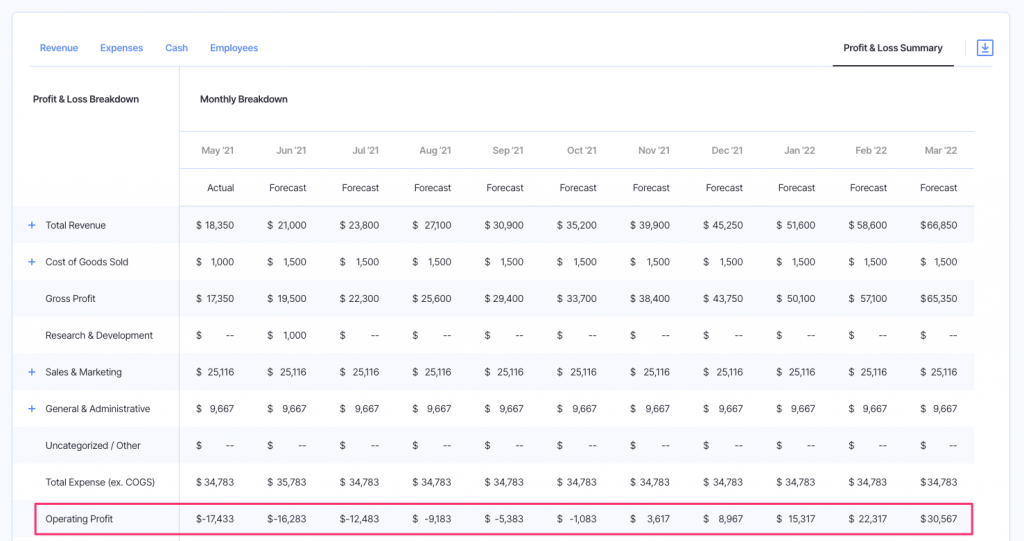
Task: Click the Jan '22 column header
Action: [x=799, y=150]
